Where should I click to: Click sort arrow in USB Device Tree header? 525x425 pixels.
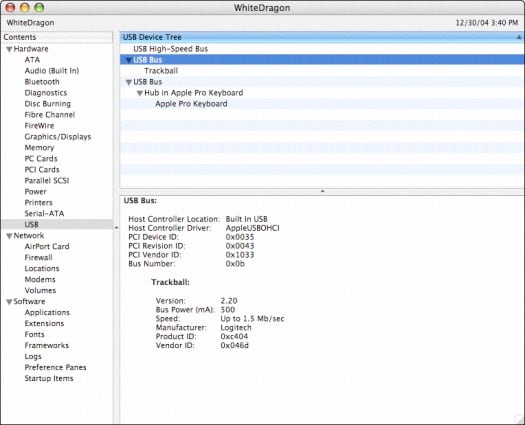pos(519,37)
